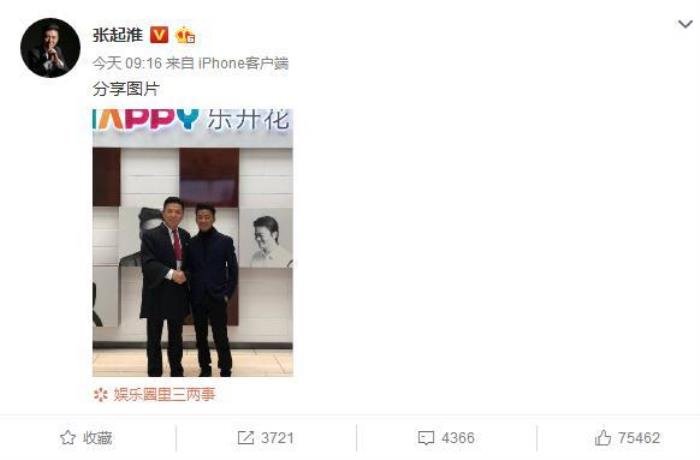Click the thumbs-up like icon
This screenshot has height=460, width=700.
click(x=603, y=438)
